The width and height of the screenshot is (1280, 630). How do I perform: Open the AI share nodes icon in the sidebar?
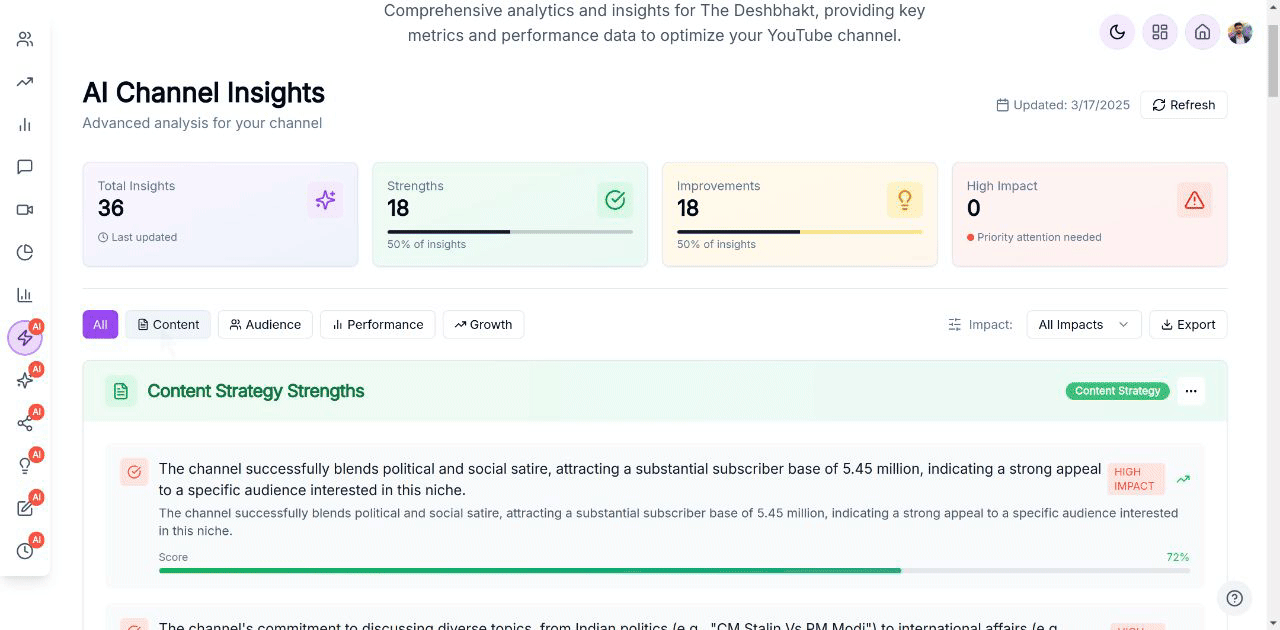point(25,423)
